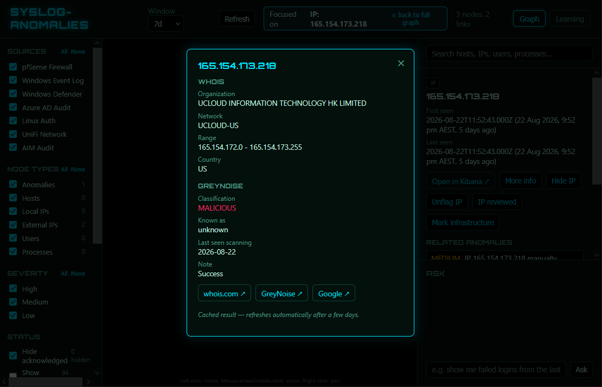Viewport: 602px width, 387px height.
Task: Toggle Anomalies node type checkbox
Action: coord(13,184)
